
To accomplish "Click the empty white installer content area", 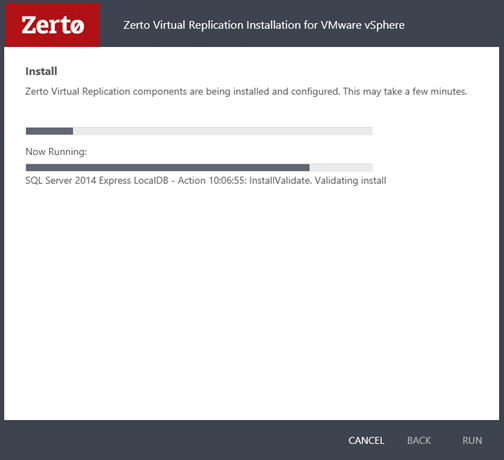I will pyautogui.click(x=252, y=300).
